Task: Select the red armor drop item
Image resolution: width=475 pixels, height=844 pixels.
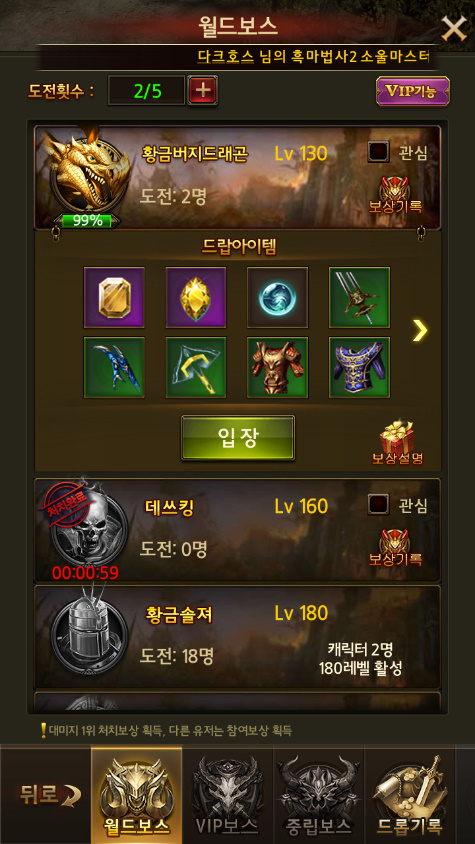Action: (x=277, y=367)
